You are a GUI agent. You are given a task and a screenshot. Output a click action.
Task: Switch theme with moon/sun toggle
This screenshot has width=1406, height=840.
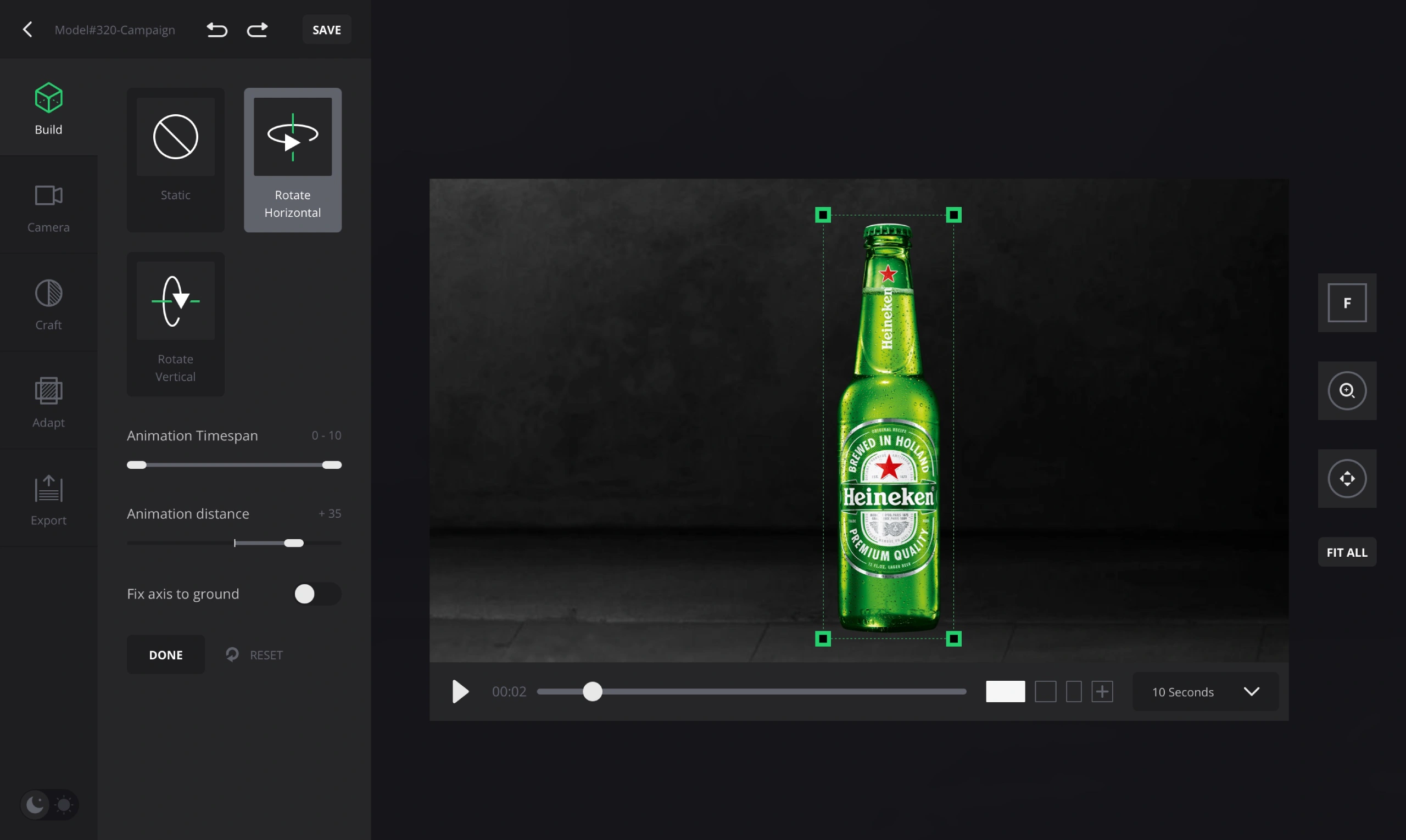[49, 804]
